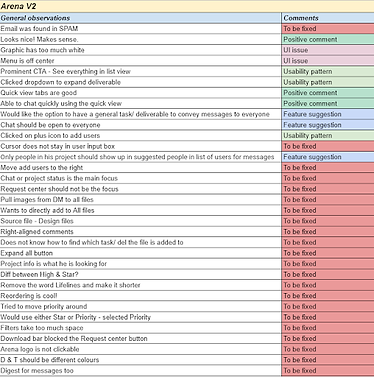Screen dimensions: 374x377
Task: Select 'To be fixed' for Filters take too much space
Action: coord(328,327)
